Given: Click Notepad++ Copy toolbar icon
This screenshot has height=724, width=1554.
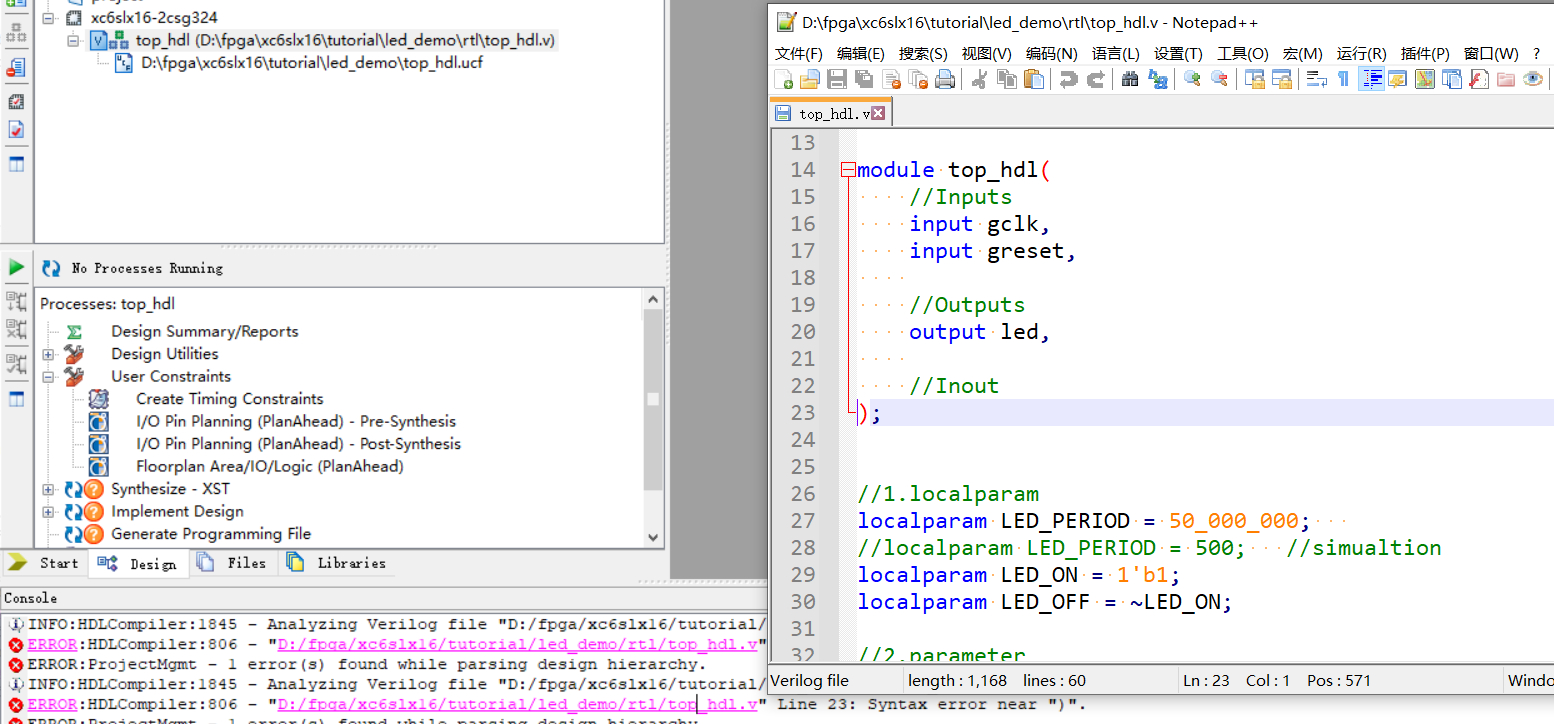Looking at the screenshot, I should 1007,80.
